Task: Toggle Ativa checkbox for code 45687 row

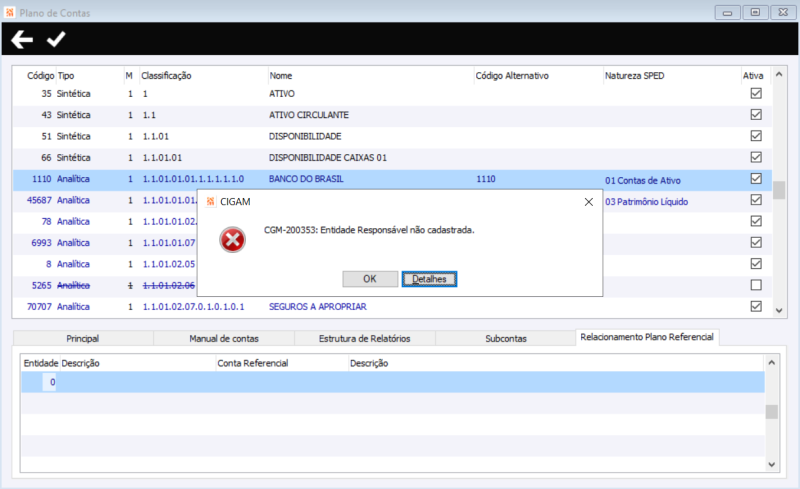Action: [756, 200]
